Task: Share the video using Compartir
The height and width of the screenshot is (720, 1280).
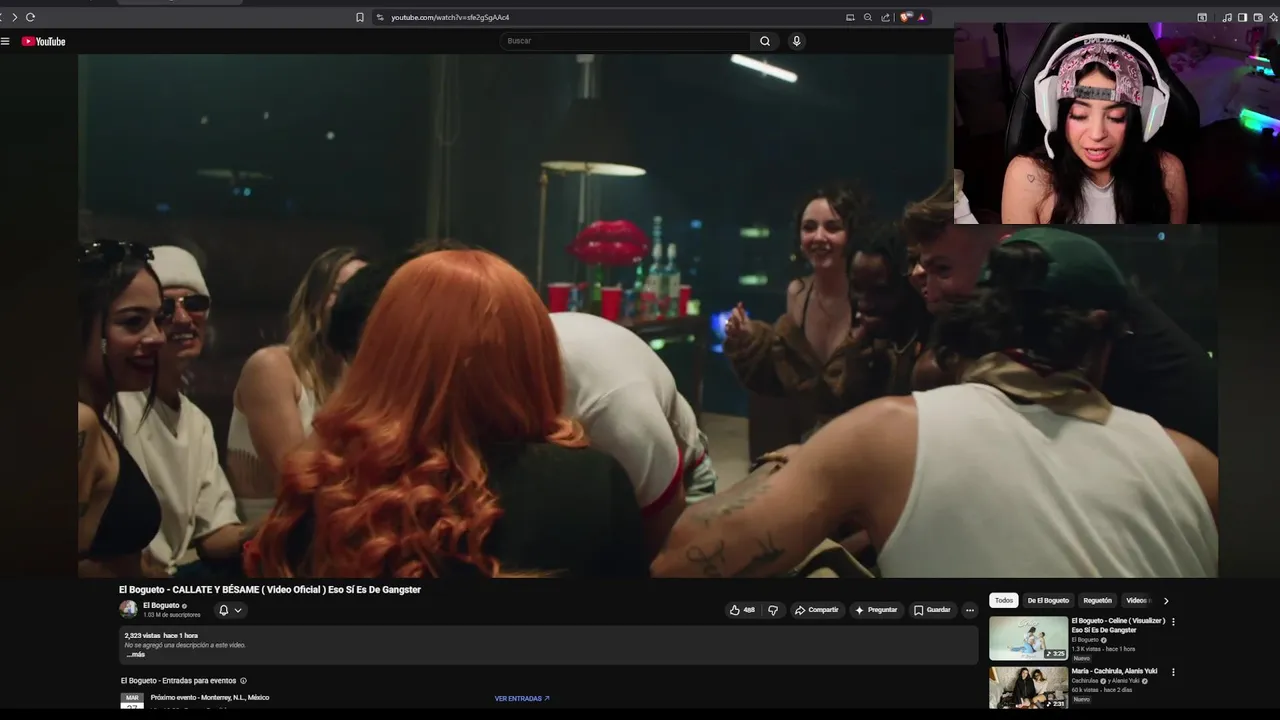Action: click(x=817, y=610)
